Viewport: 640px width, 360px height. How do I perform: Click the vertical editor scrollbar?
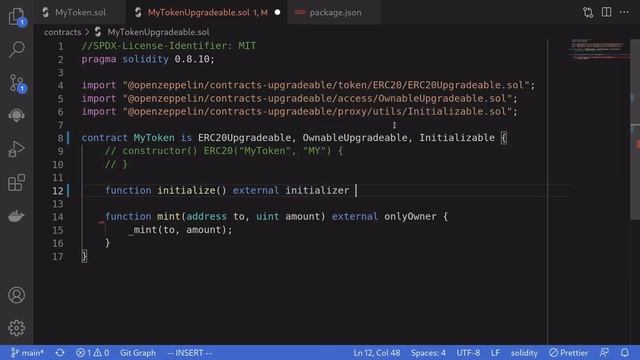(x=635, y=129)
